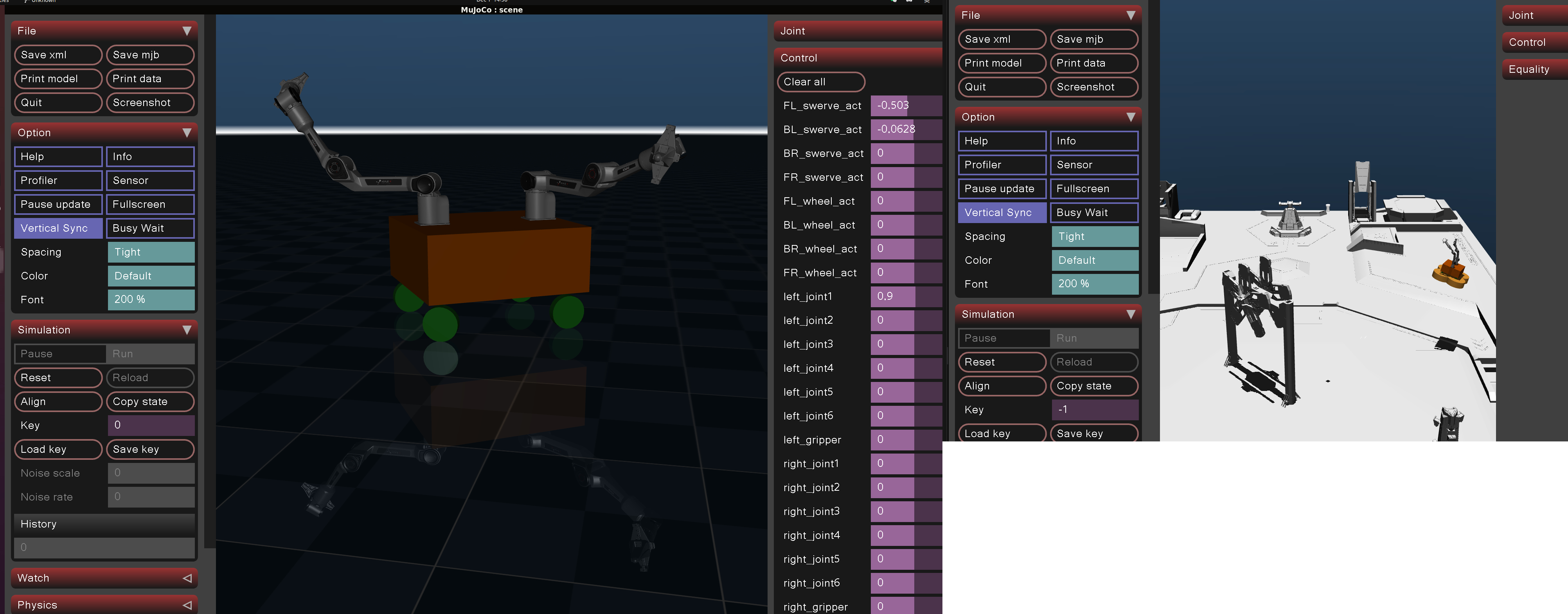Toggle Sensor in right window
The width and height of the screenshot is (1568, 614).
pos(1095,165)
